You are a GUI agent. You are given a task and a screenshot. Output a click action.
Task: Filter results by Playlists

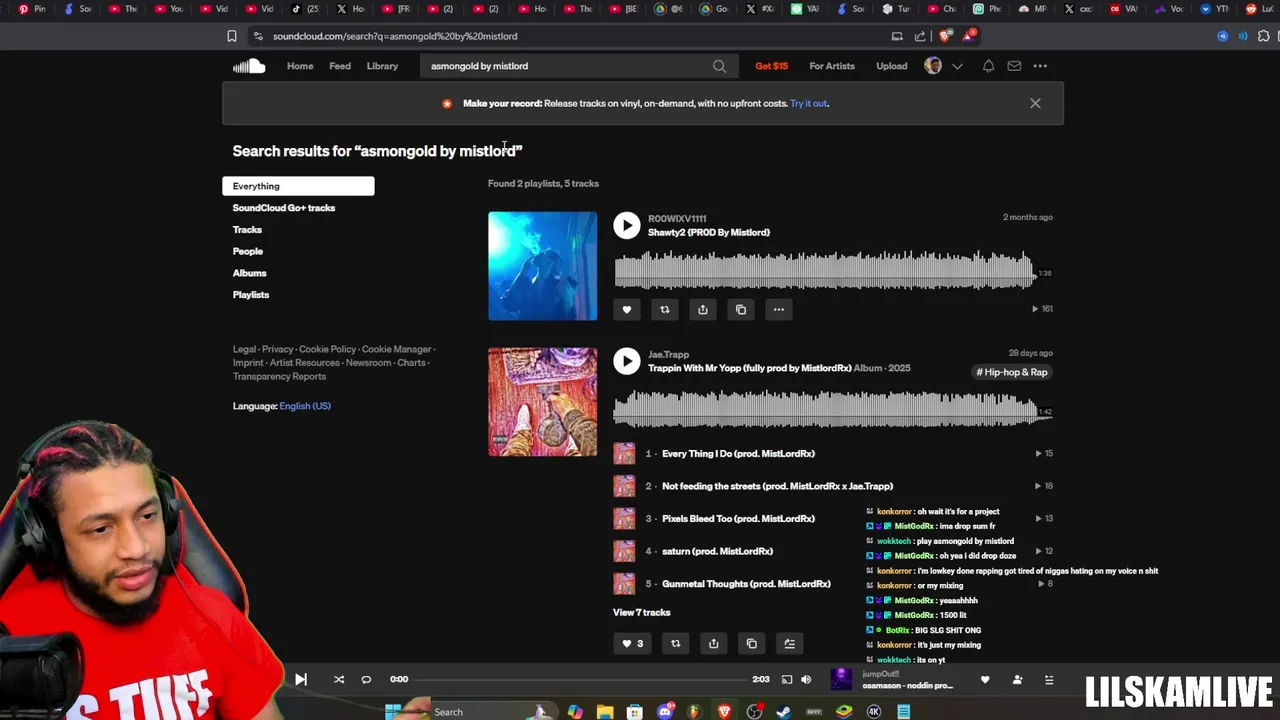[x=251, y=295]
